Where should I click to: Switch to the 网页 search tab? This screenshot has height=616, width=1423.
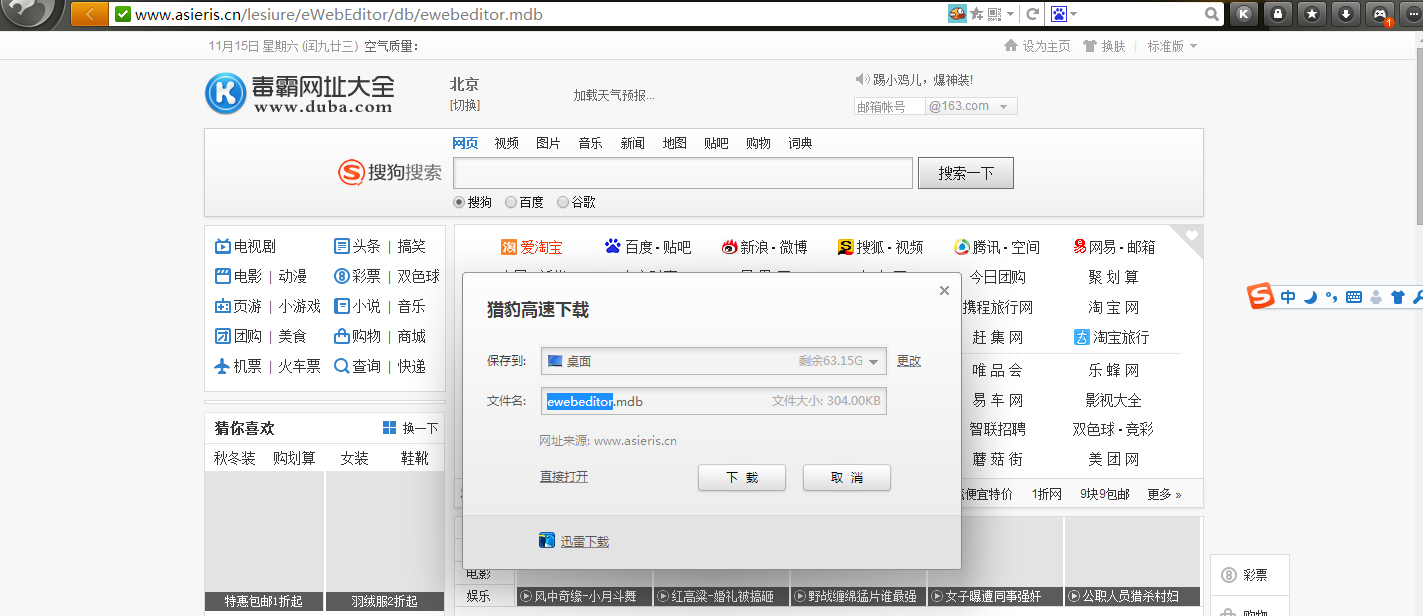tap(465, 143)
